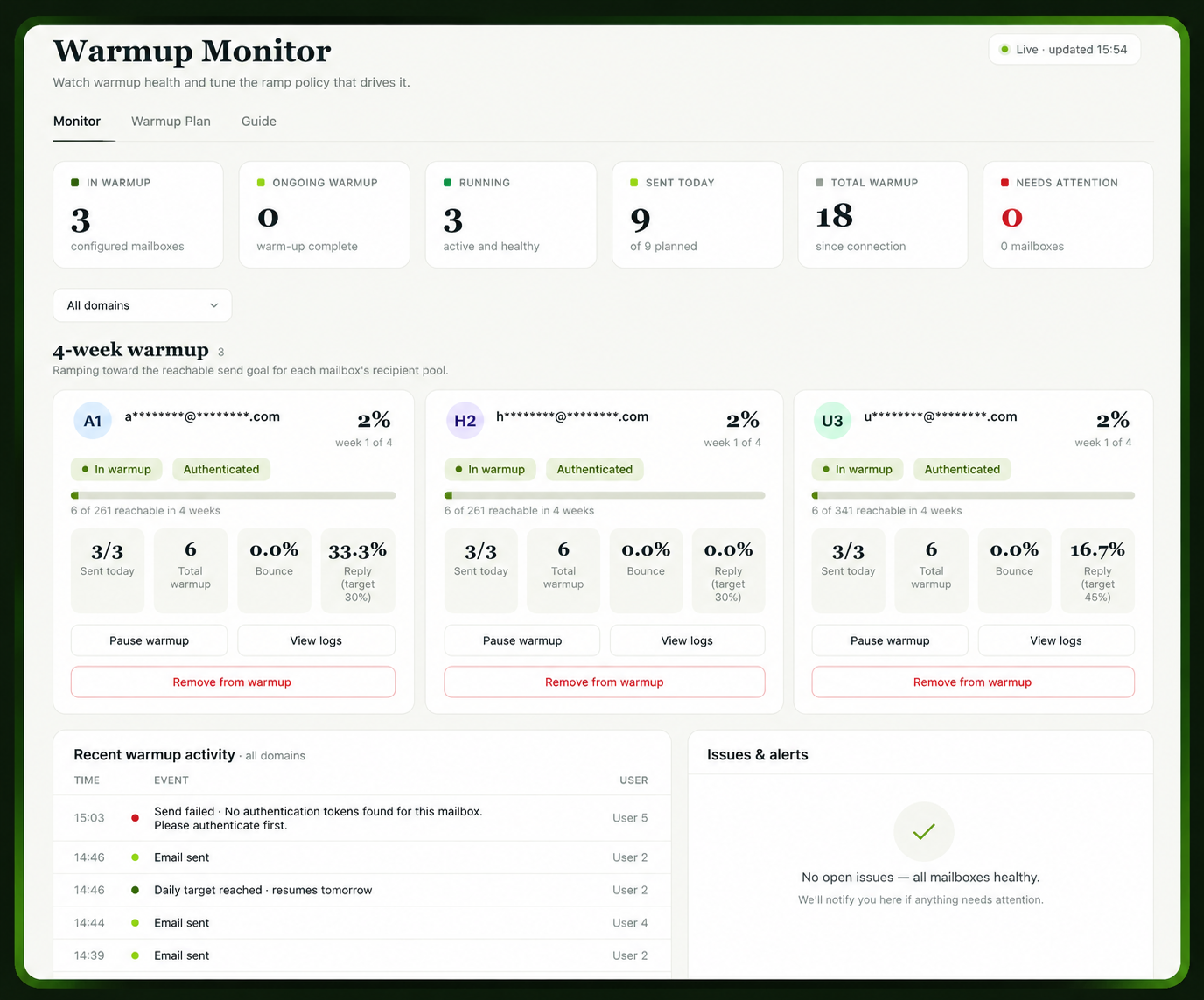Click the U3 mailbox avatar
Screen dimensions: 1204x1000
(x=832, y=421)
